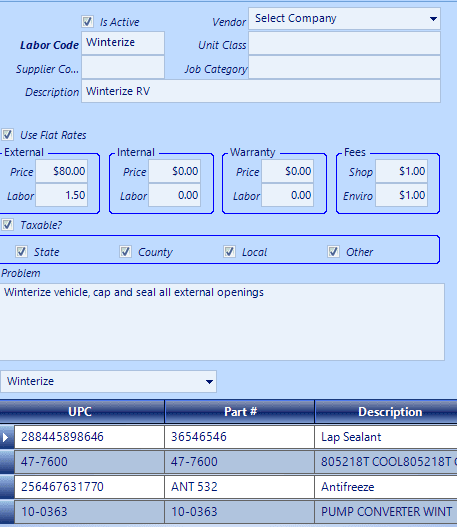Click into the Problem text area
Viewport: 457px width, 527px height.
point(222,322)
